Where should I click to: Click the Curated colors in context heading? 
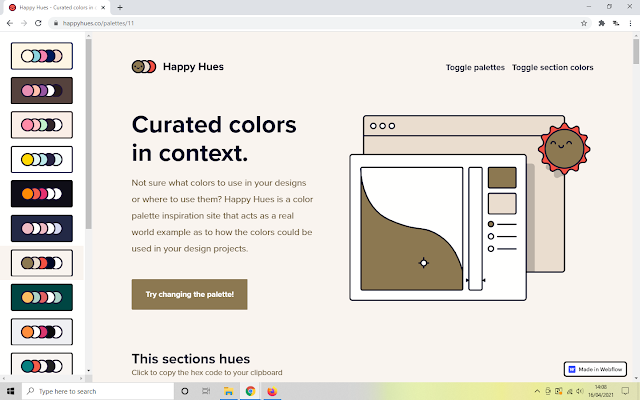pyautogui.click(x=214, y=139)
